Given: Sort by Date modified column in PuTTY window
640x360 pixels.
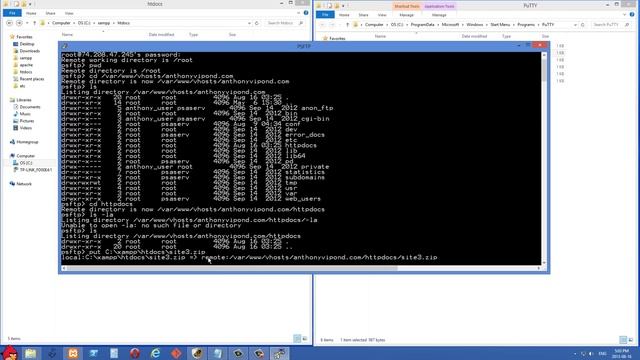Looking at the screenshot, I should [474, 36].
